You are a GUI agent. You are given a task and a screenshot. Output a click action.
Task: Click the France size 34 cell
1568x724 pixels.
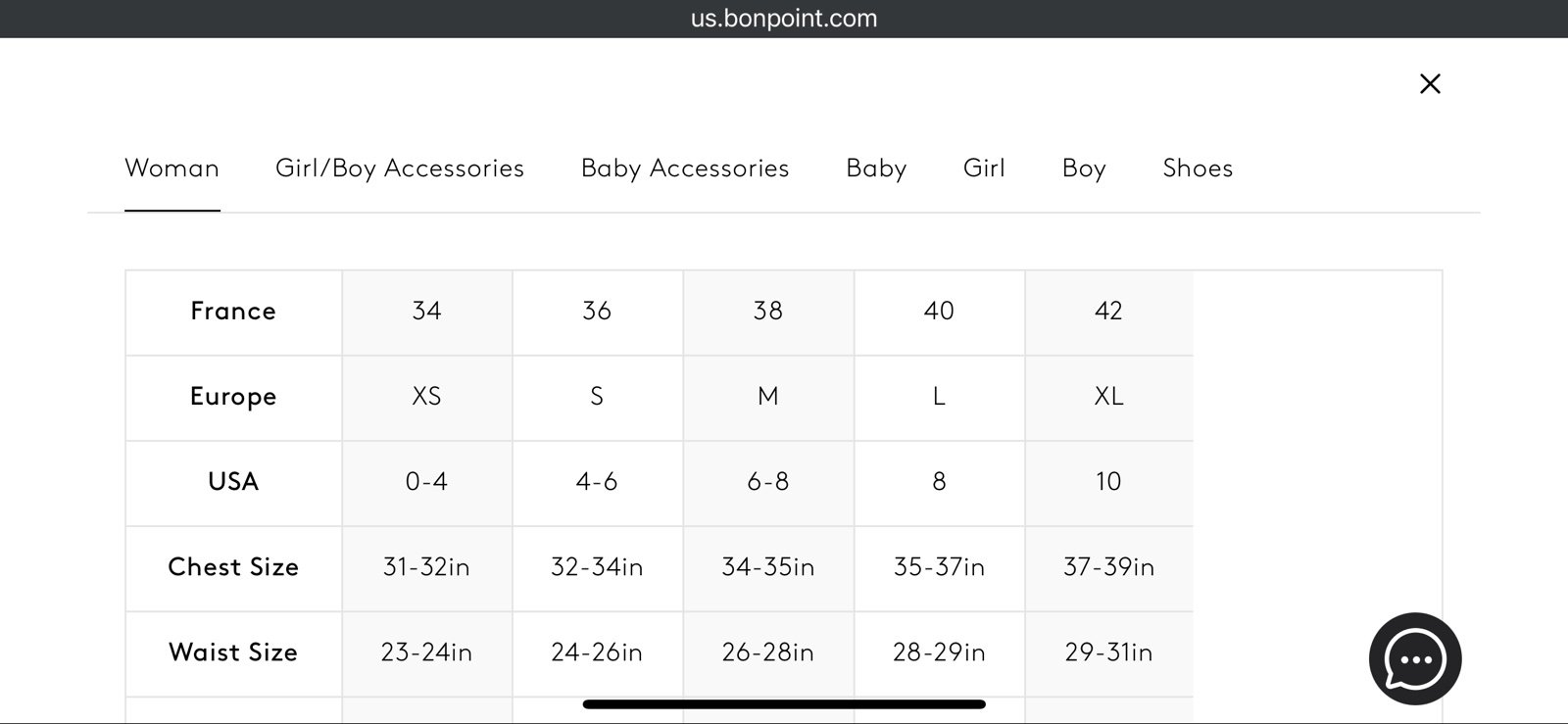click(x=427, y=313)
